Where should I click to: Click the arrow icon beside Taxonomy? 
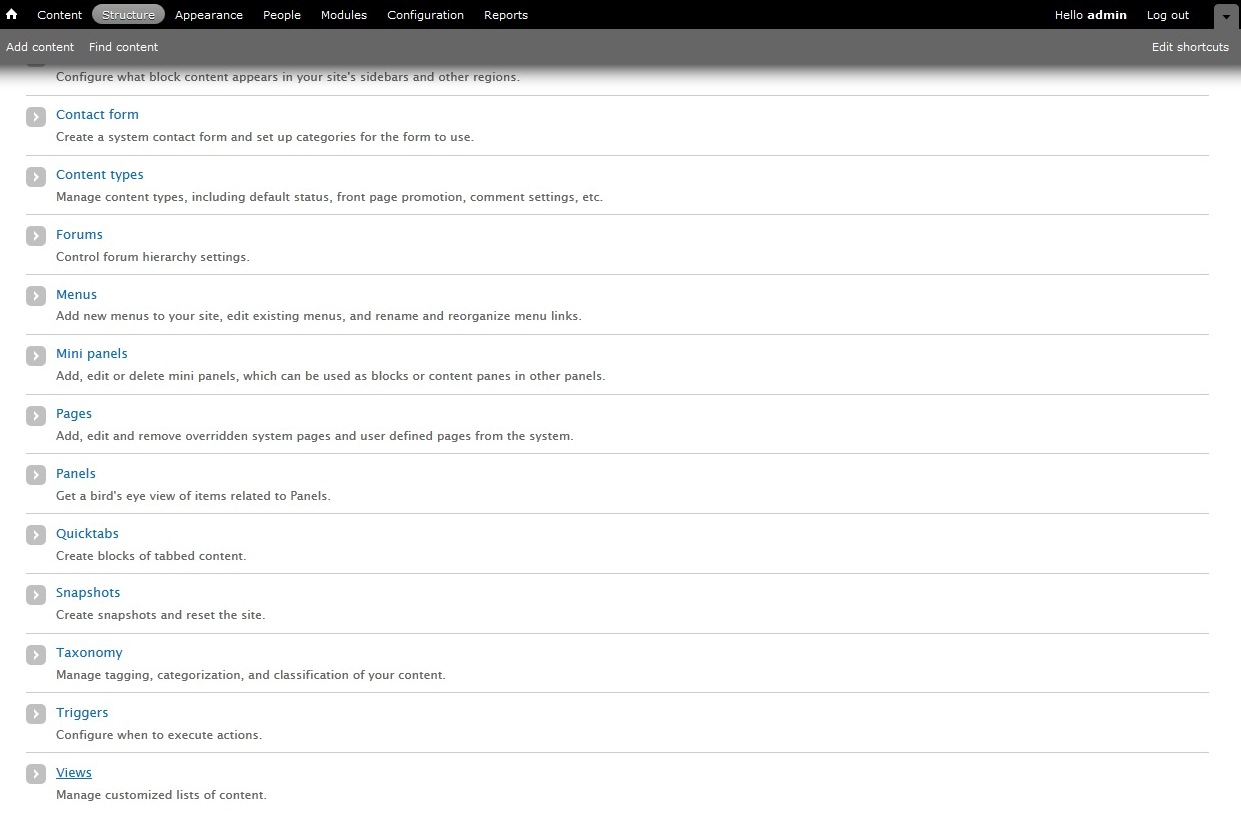pyautogui.click(x=36, y=655)
